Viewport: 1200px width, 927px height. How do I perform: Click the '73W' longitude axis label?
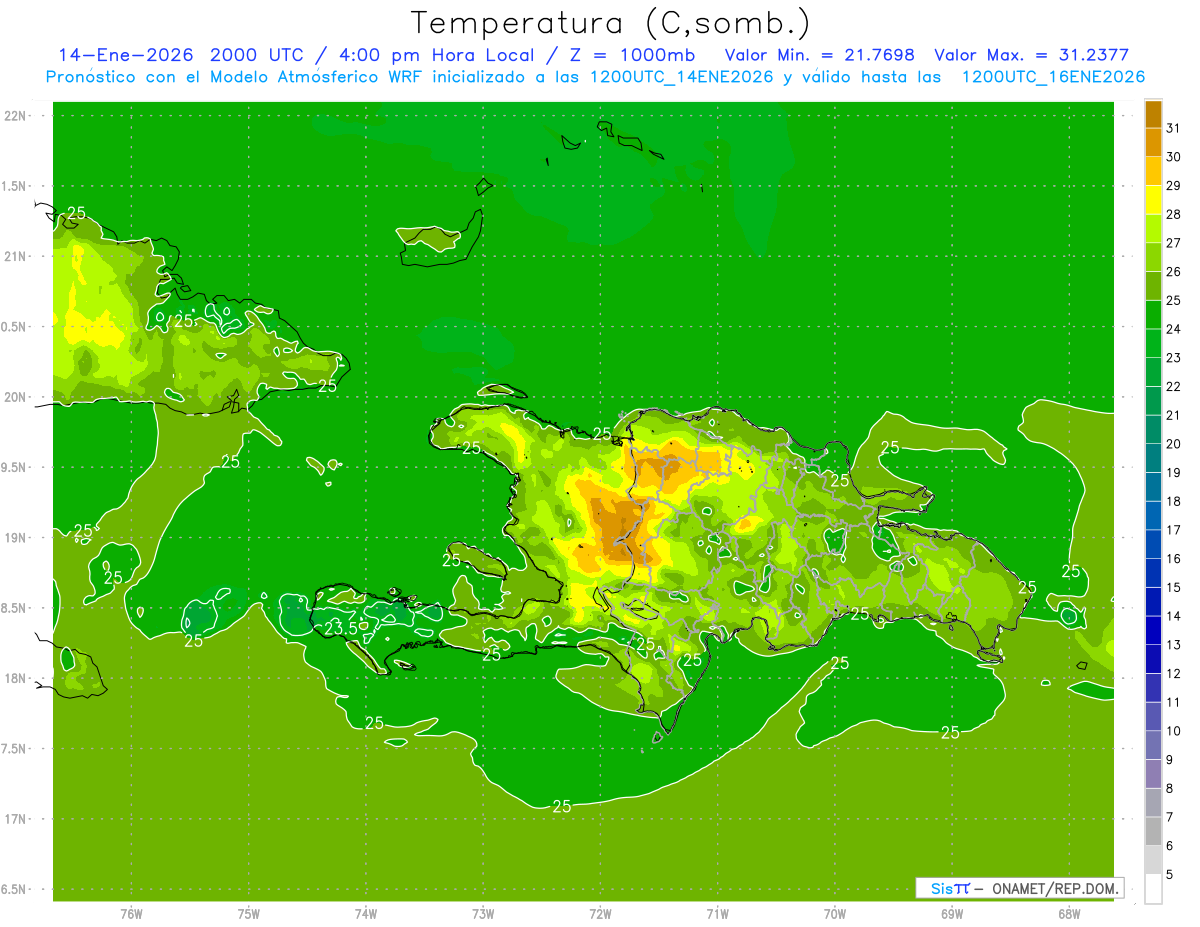483,914
